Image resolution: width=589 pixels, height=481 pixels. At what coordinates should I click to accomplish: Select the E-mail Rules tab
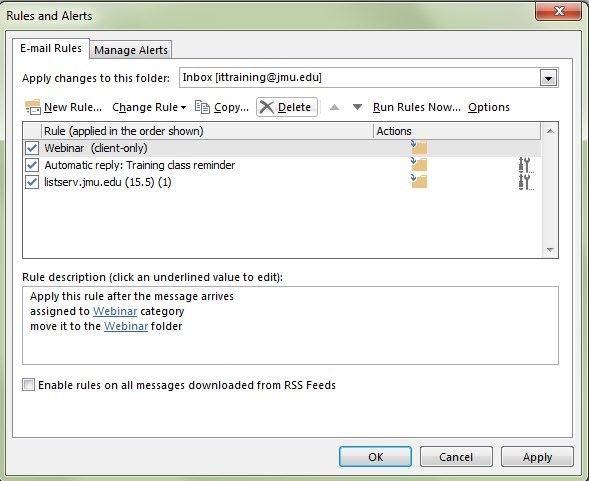[x=51, y=48]
